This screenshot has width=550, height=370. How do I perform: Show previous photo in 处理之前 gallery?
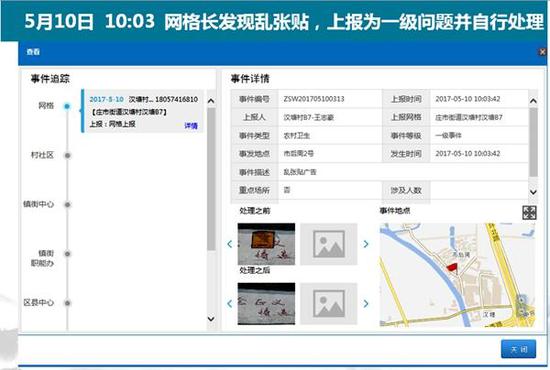click(x=230, y=244)
